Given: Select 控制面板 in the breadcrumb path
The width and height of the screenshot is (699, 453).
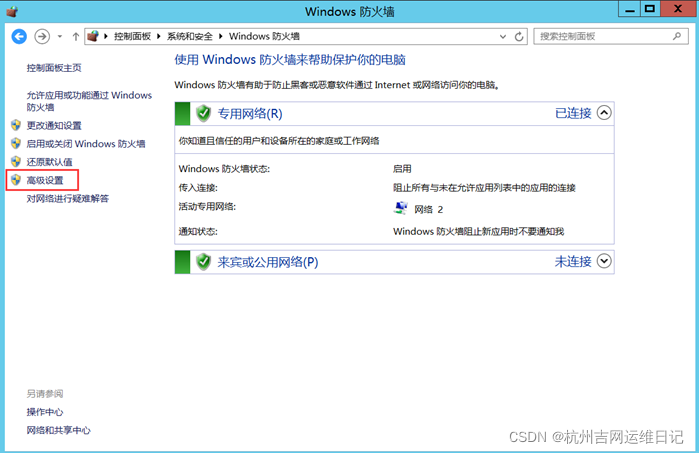Looking at the screenshot, I should [x=132, y=37].
